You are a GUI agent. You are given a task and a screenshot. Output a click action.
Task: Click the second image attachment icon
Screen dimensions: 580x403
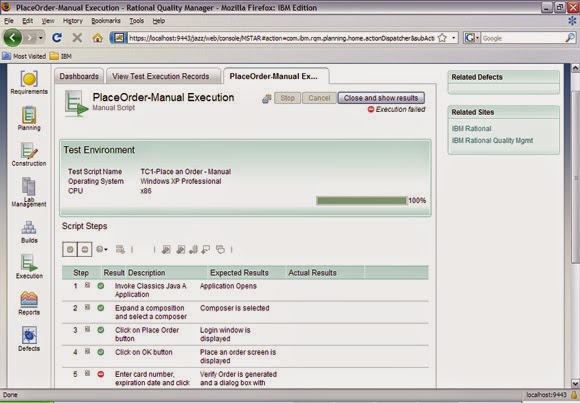click(x=181, y=249)
